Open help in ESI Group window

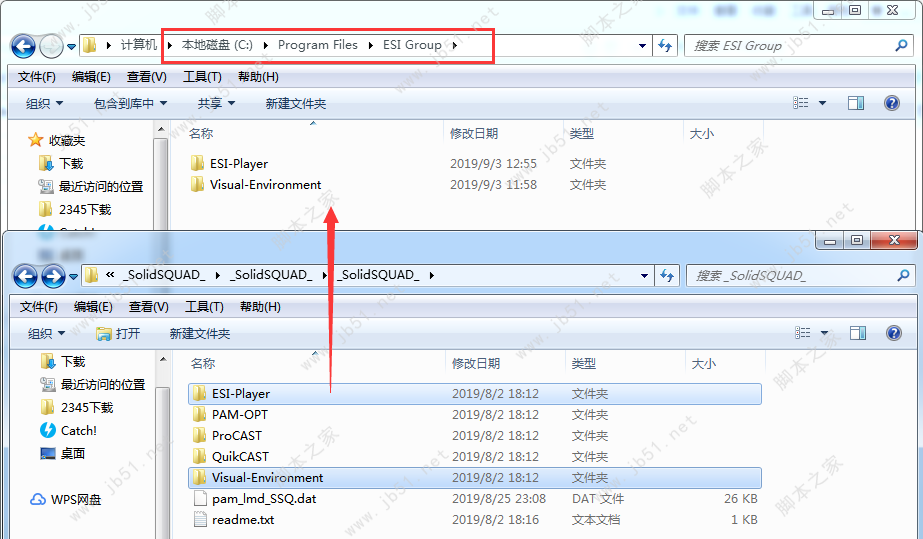892,103
